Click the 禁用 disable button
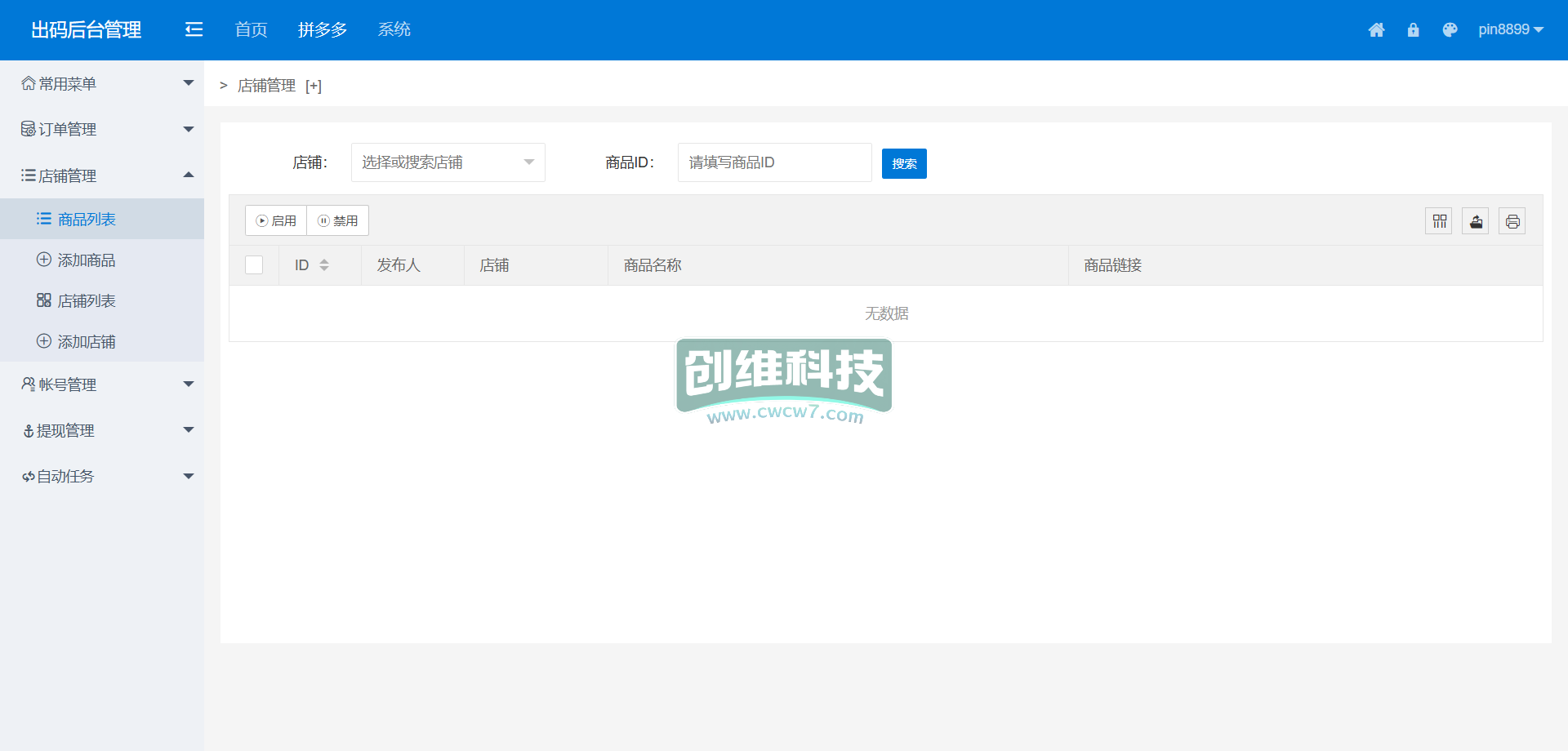Viewport: 1568px width, 751px height. click(x=338, y=221)
